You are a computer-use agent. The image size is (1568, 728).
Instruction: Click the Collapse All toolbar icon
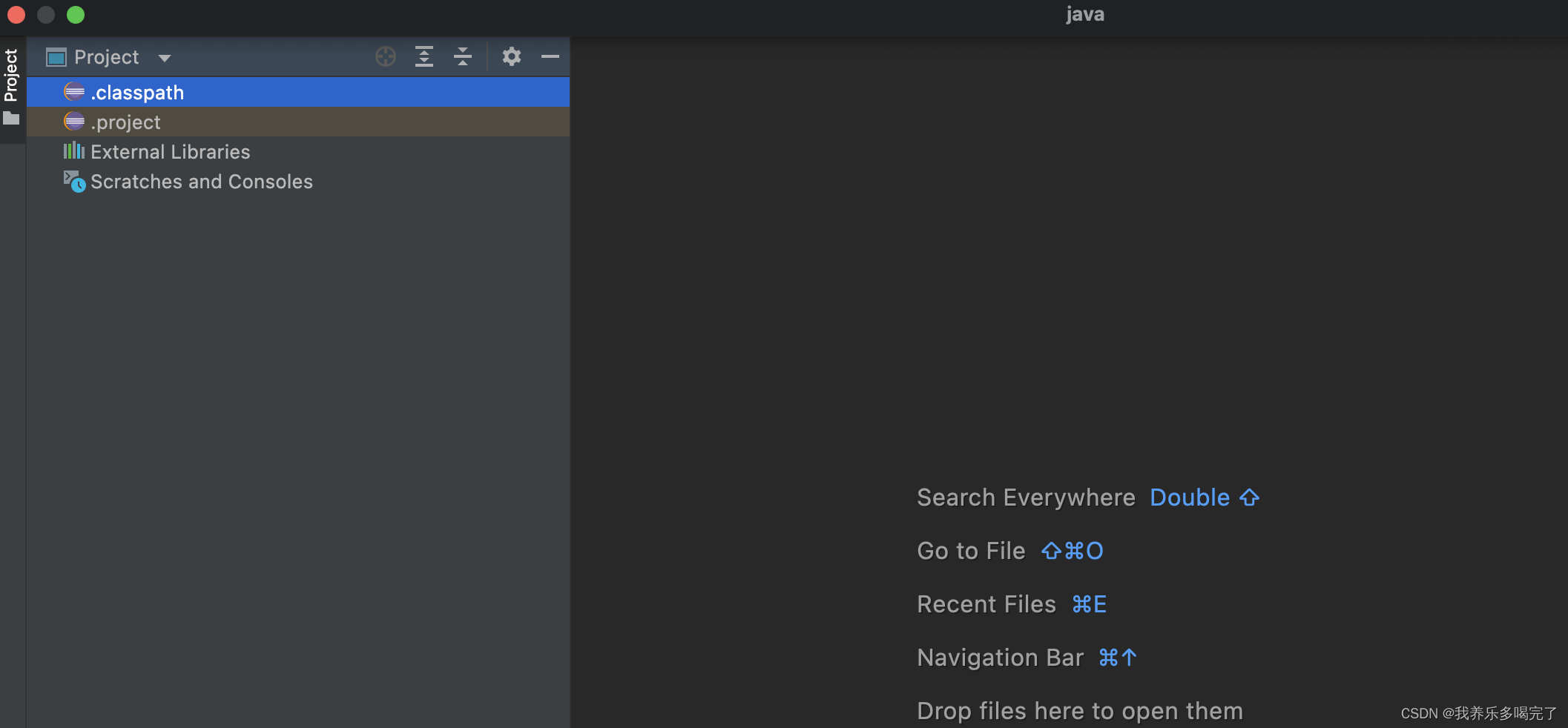pos(463,56)
